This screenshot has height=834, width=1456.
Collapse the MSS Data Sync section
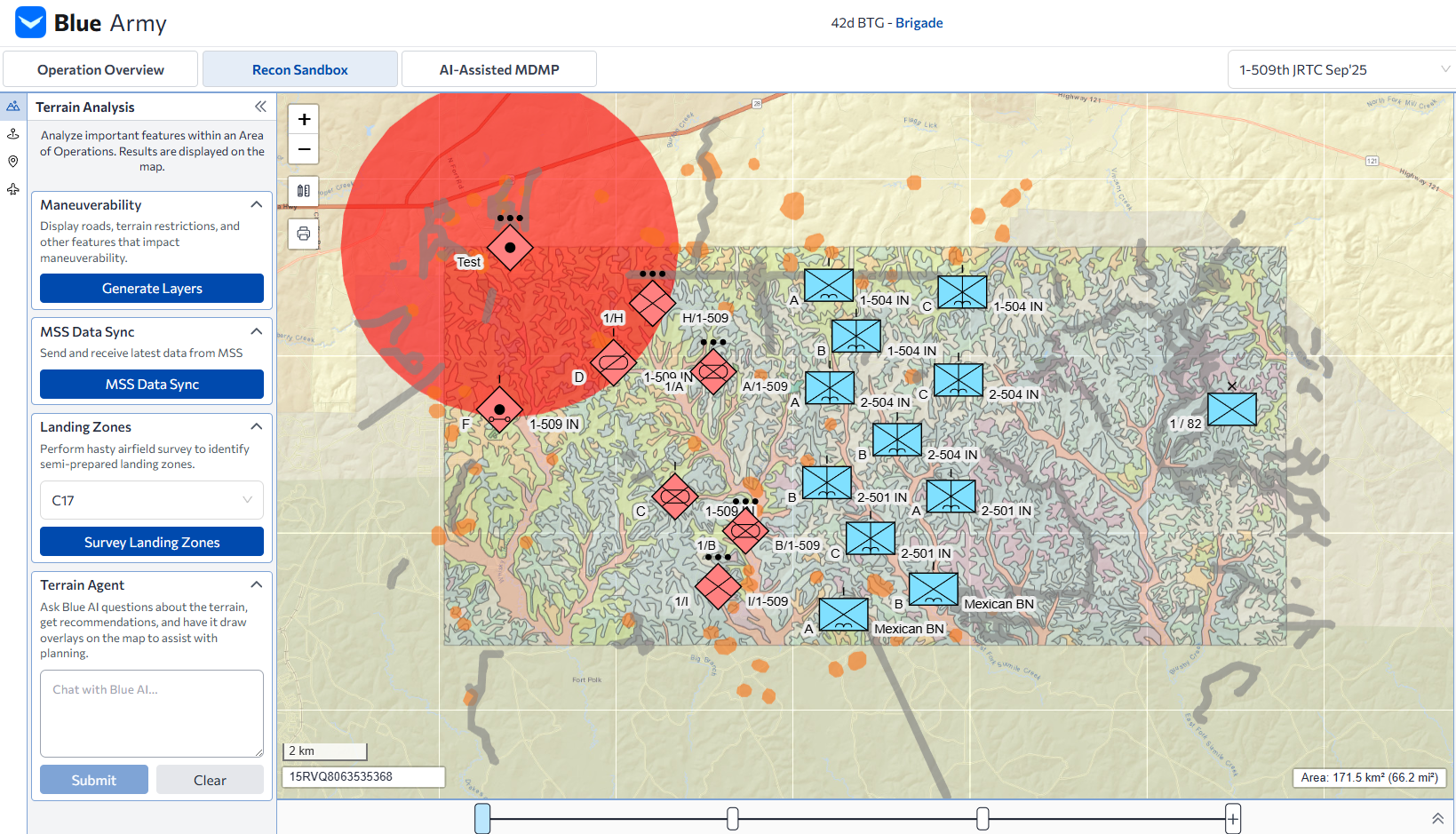257,331
